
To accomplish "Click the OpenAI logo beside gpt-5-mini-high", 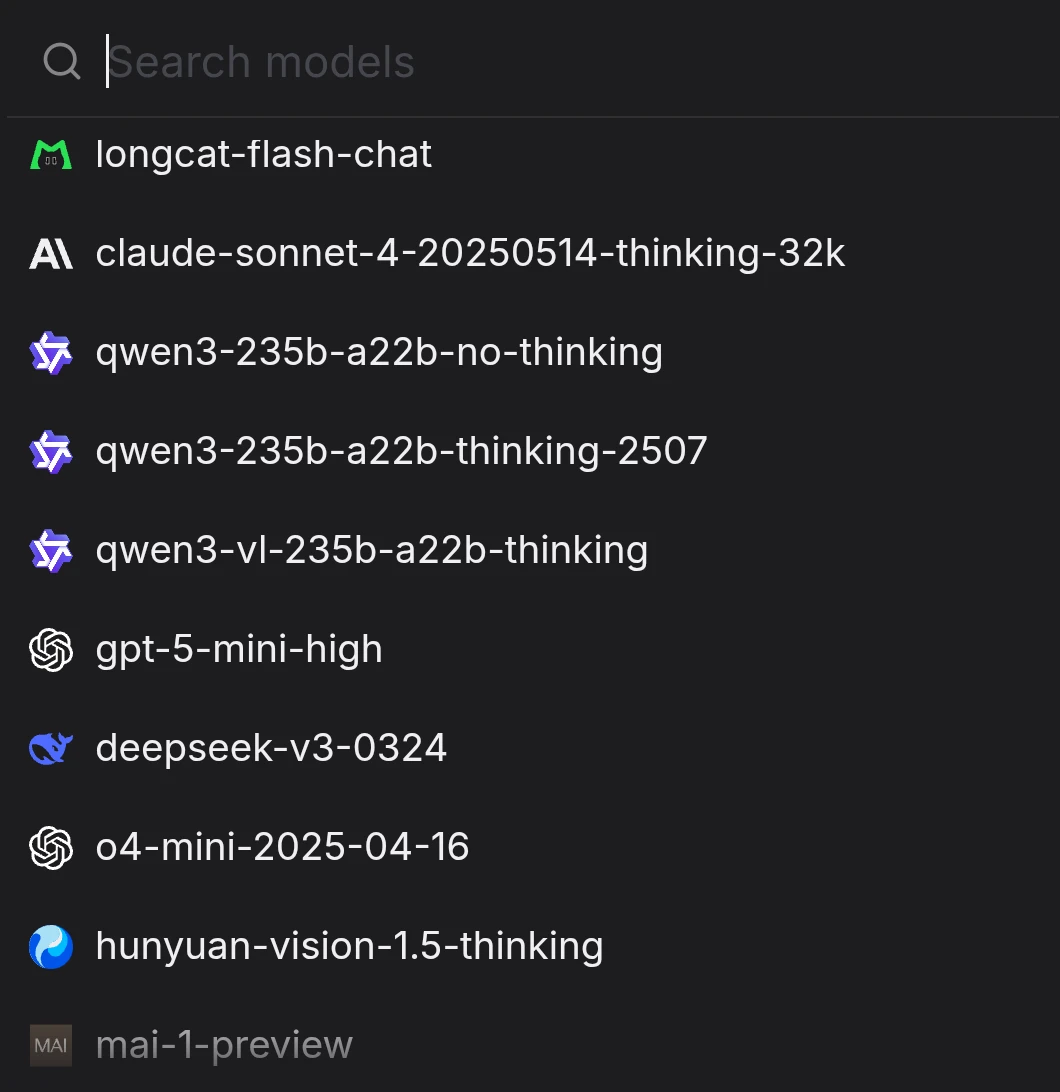I will pyautogui.click(x=51, y=650).
